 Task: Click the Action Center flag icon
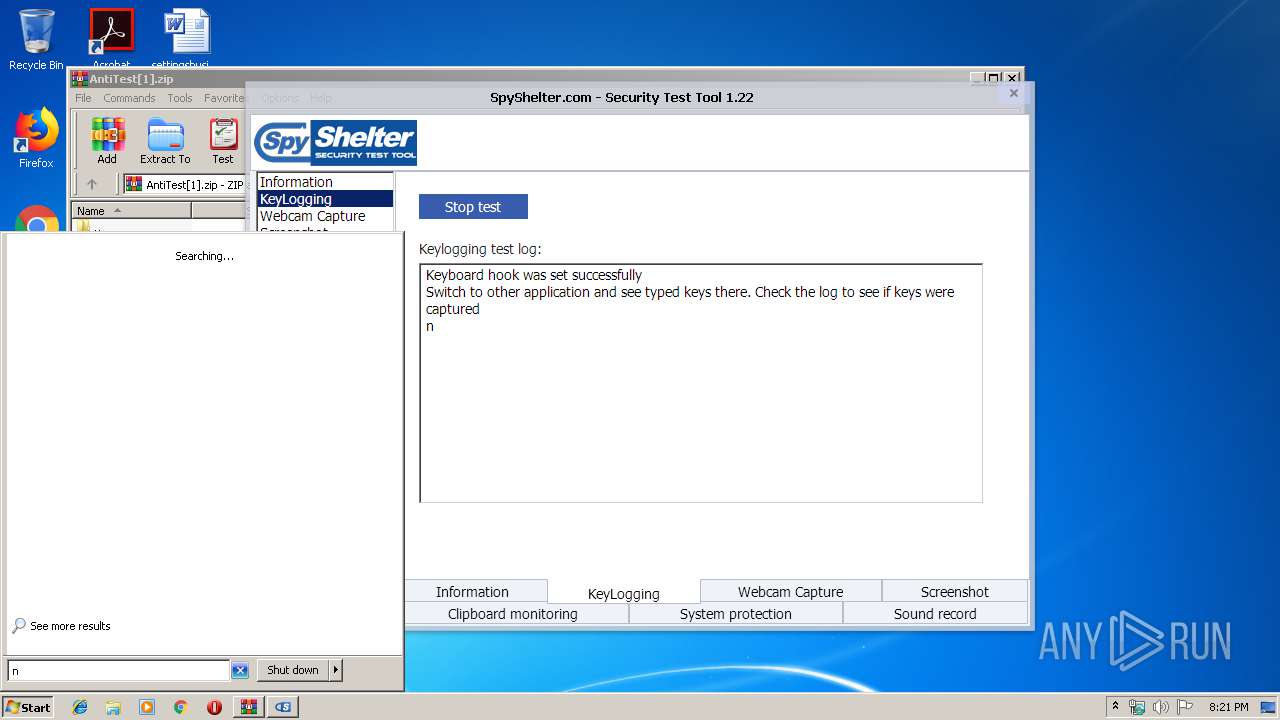pos(1185,707)
